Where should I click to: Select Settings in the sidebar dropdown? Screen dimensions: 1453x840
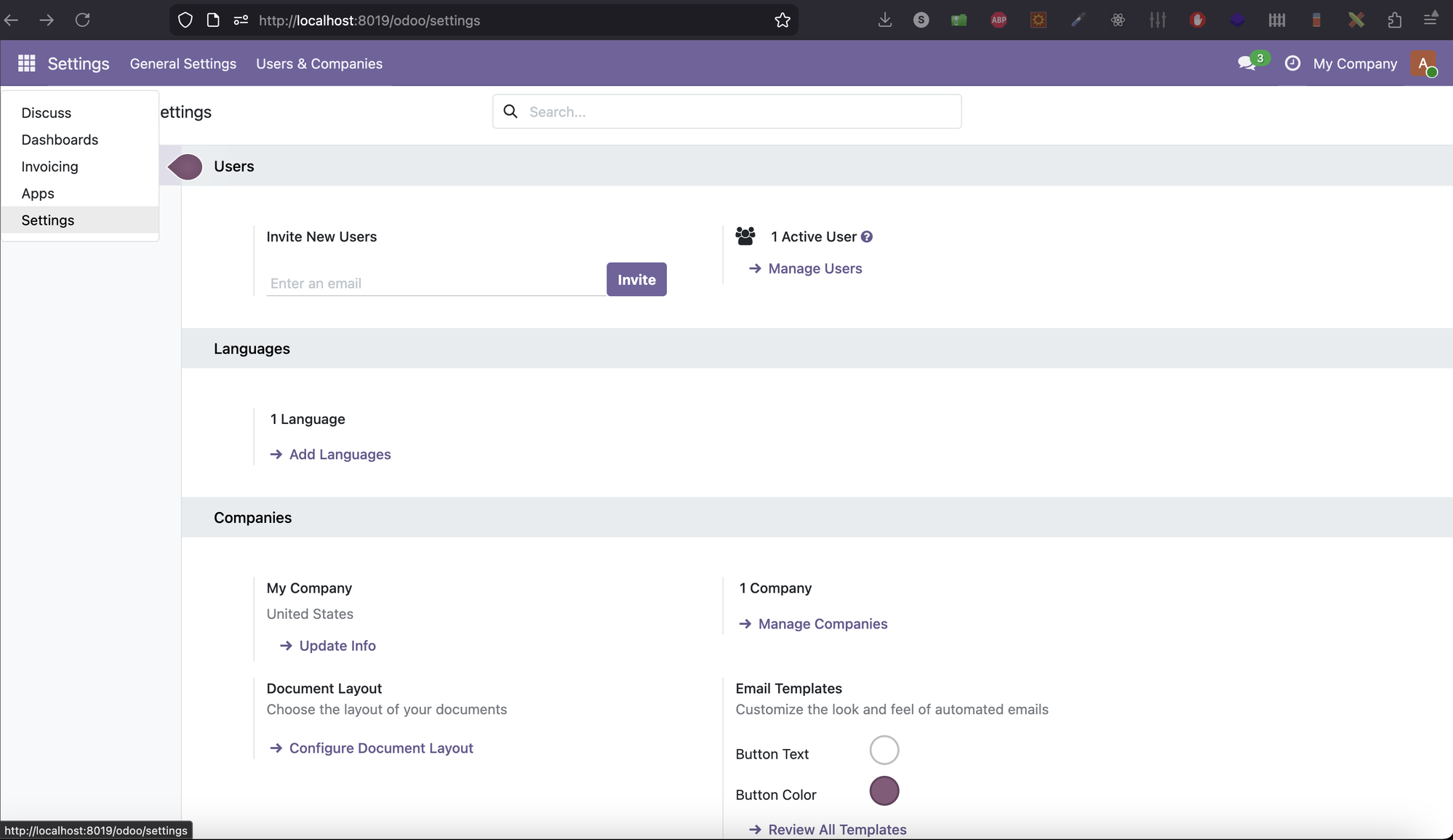[x=48, y=220]
